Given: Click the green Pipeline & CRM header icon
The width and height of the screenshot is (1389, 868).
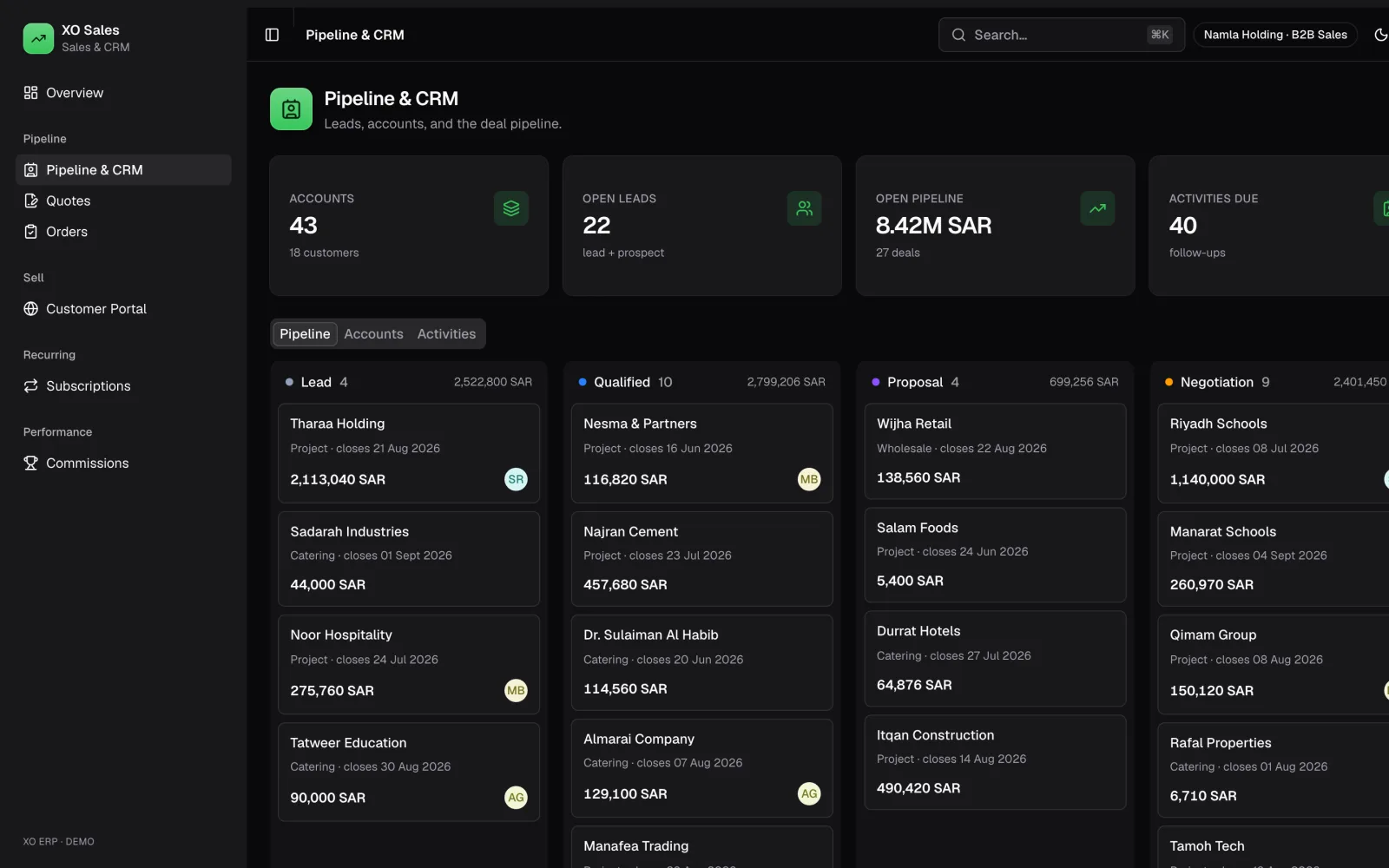Looking at the screenshot, I should pos(291,108).
